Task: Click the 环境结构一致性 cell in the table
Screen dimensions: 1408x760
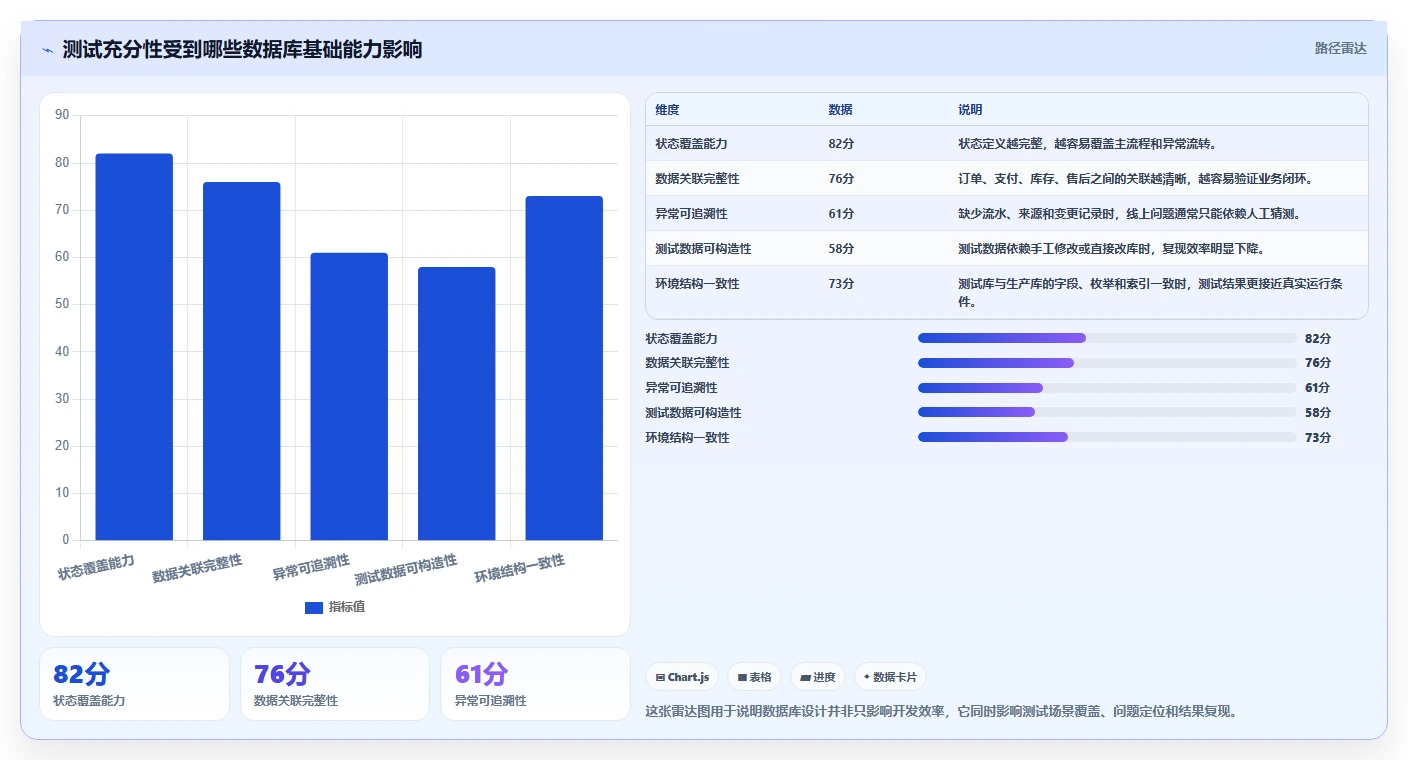Action: tap(697, 284)
